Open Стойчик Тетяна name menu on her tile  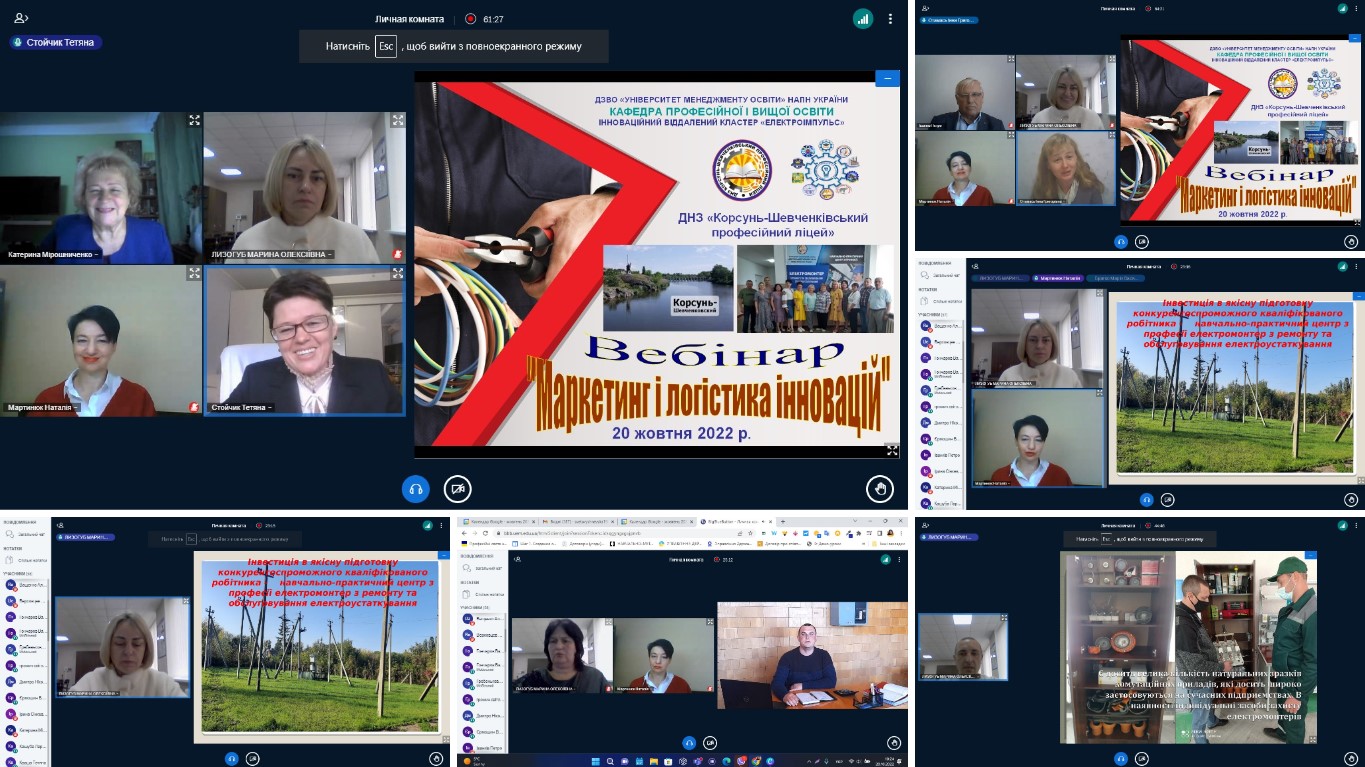pyautogui.click(x=242, y=407)
